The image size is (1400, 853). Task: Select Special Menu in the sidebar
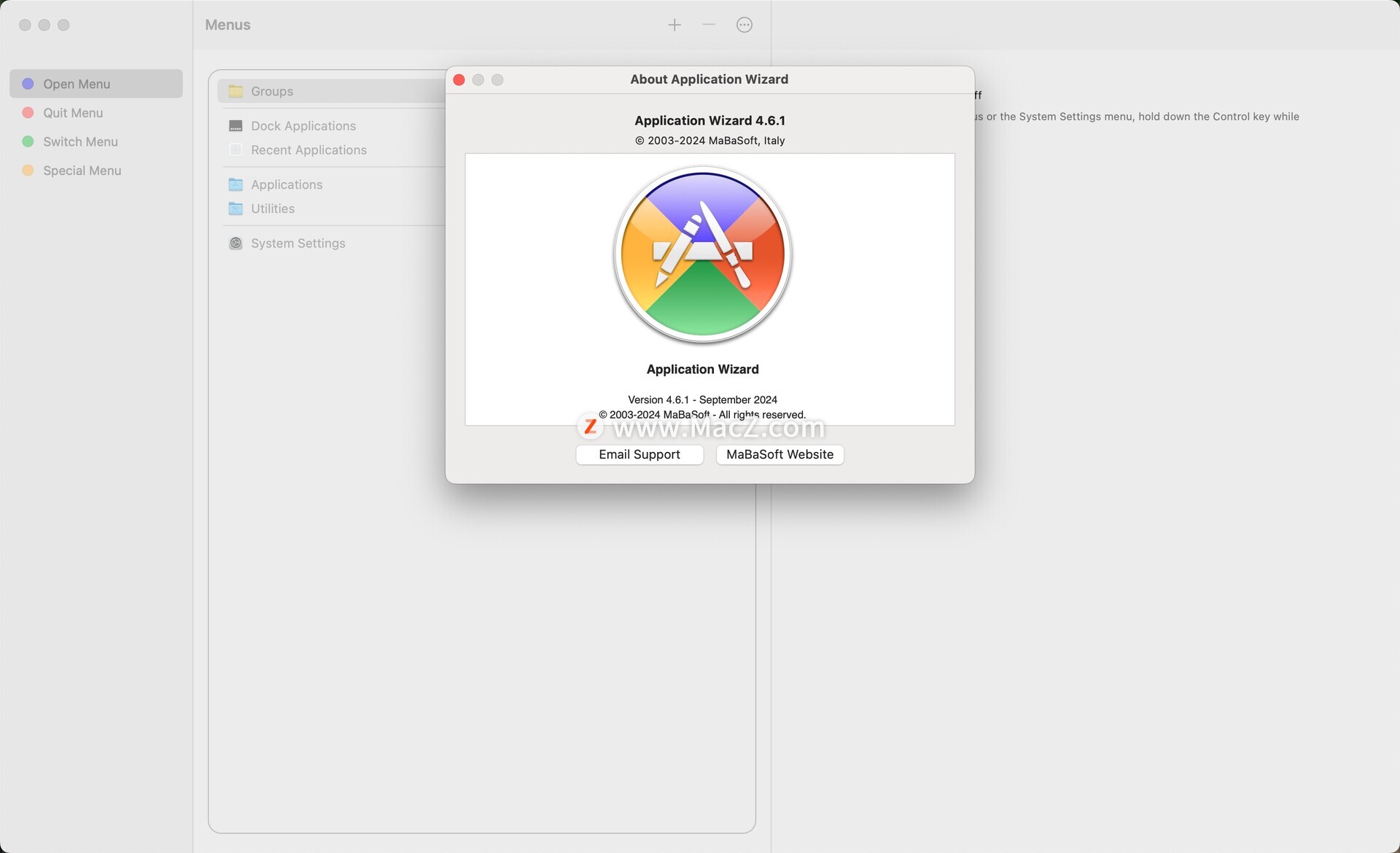coord(96,171)
